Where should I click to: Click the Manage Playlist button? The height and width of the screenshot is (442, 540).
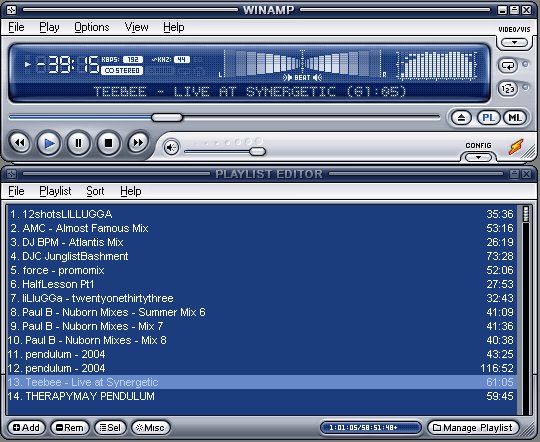[x=473, y=428]
